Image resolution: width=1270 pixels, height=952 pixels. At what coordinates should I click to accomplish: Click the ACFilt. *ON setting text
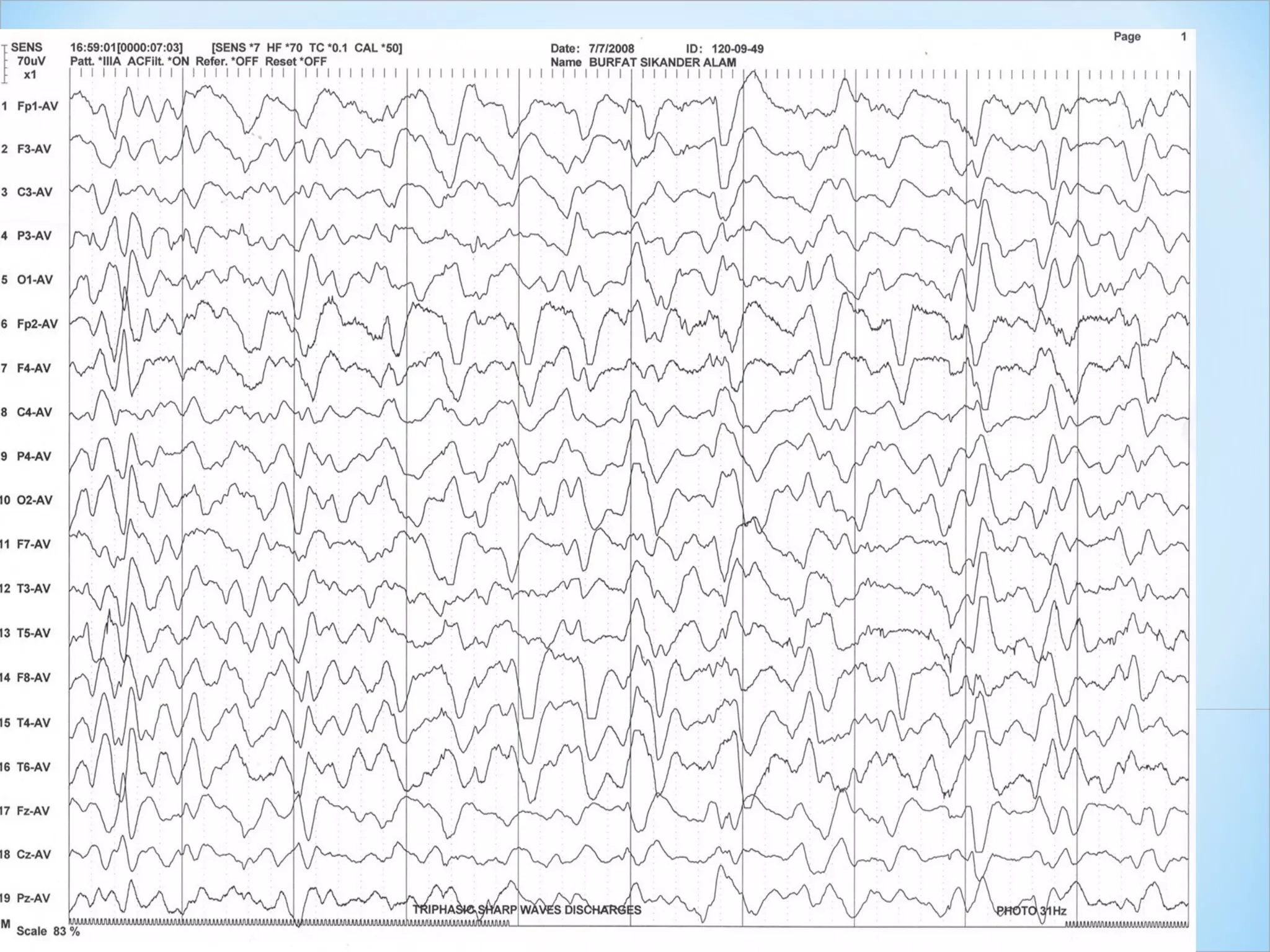click(158, 62)
